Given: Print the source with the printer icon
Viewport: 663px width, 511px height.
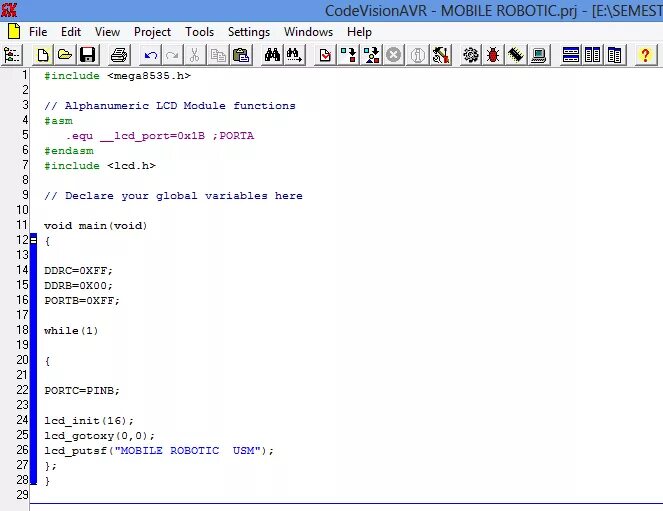Looking at the screenshot, I should point(119,55).
